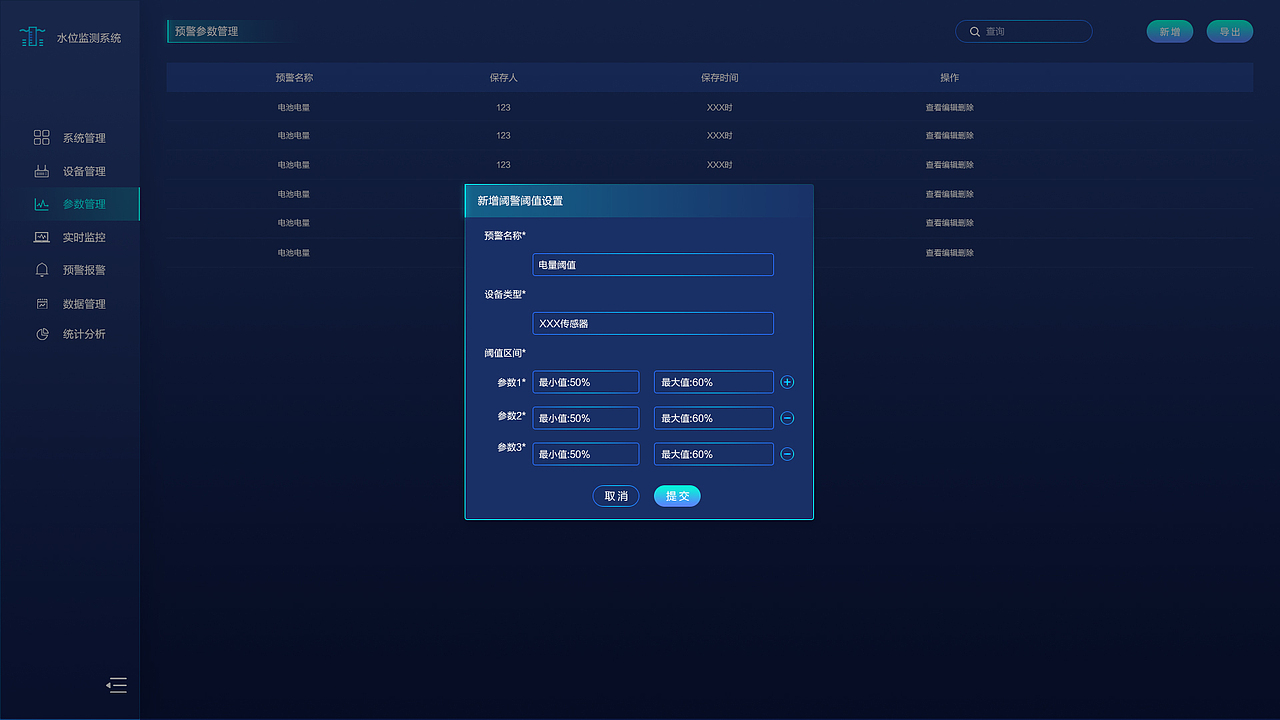The height and width of the screenshot is (720, 1280).
Task: Click 参数3 最大值:60% field
Action: click(714, 454)
